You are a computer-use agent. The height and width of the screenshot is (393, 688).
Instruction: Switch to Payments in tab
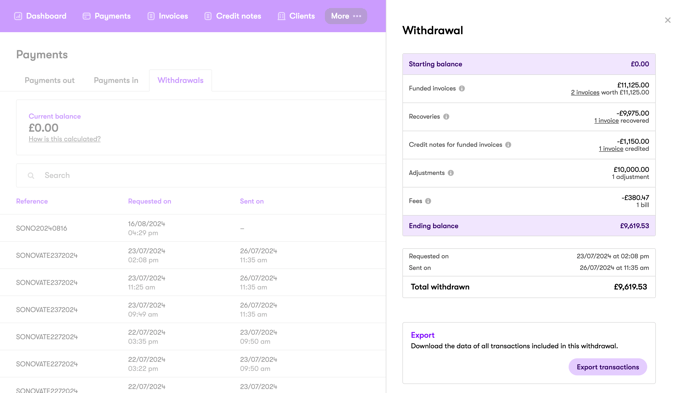(116, 80)
